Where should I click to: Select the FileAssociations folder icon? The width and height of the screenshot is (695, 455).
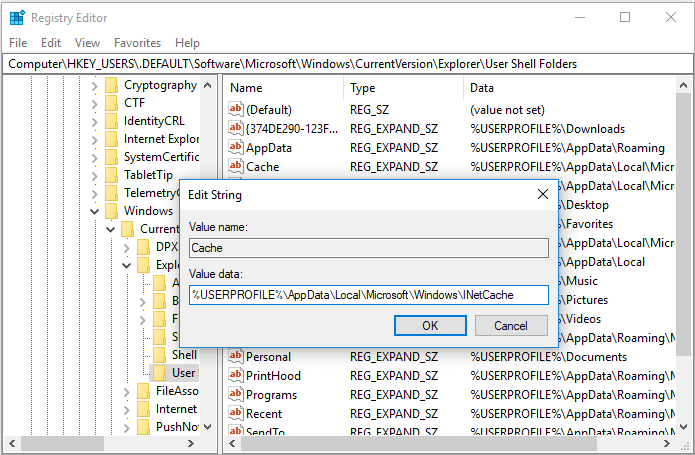144,391
